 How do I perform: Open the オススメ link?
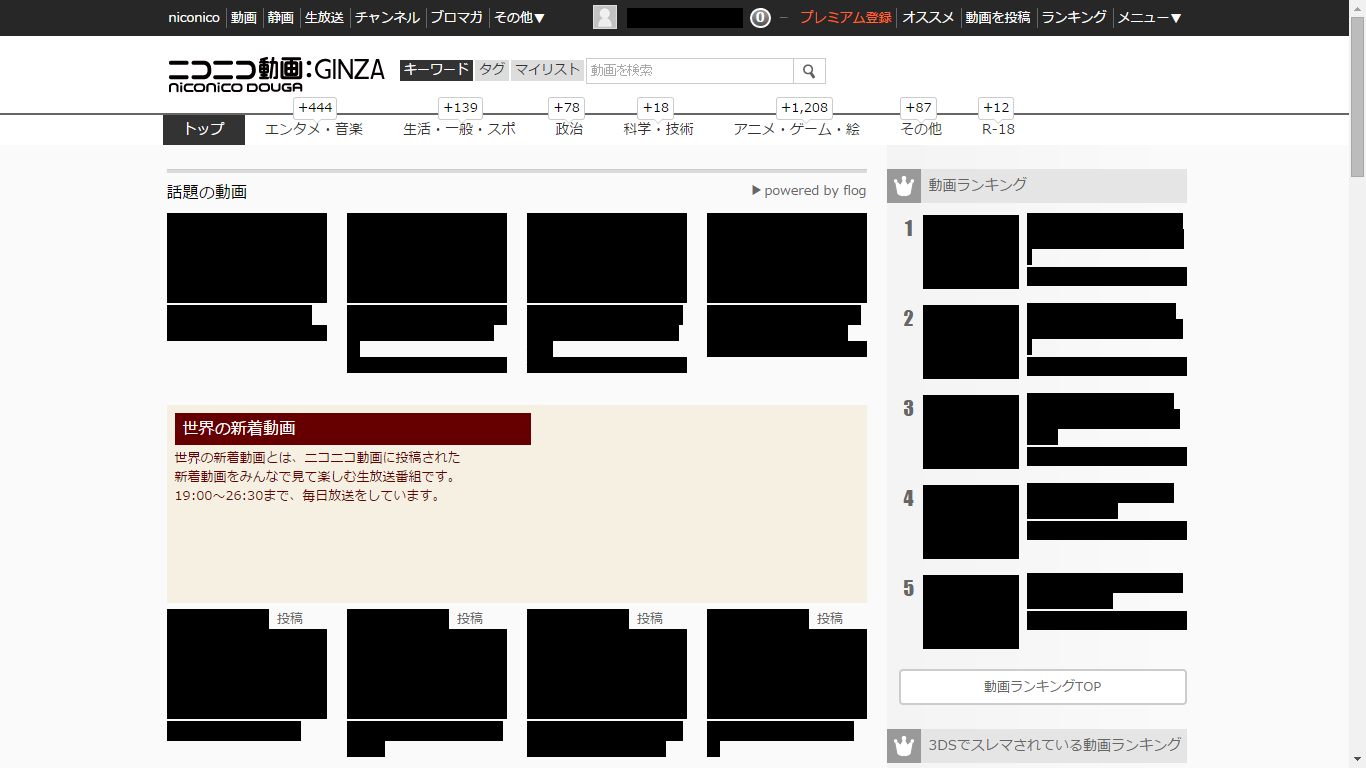click(x=929, y=18)
